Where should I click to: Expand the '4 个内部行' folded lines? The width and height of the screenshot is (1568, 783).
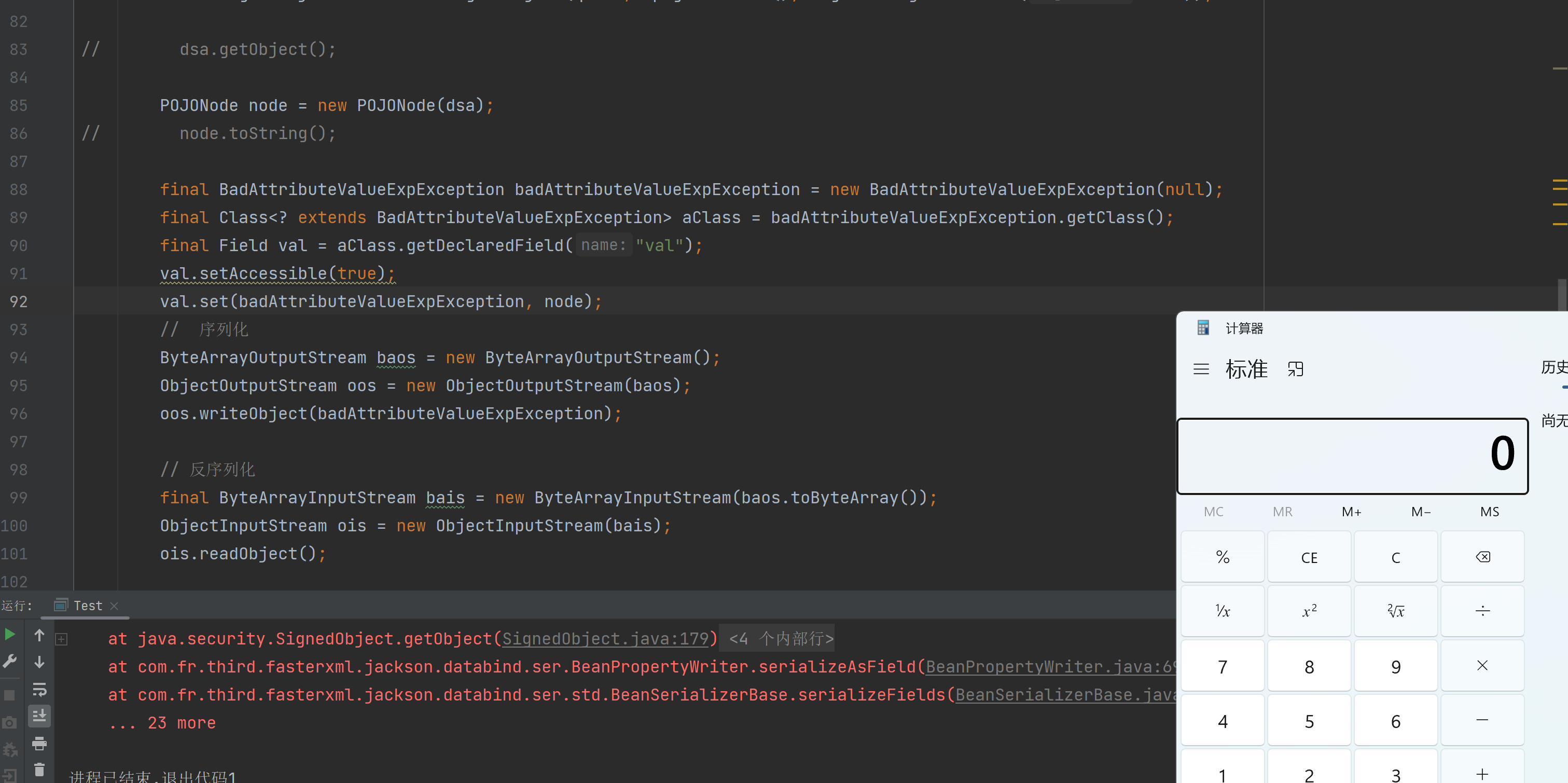[781, 638]
